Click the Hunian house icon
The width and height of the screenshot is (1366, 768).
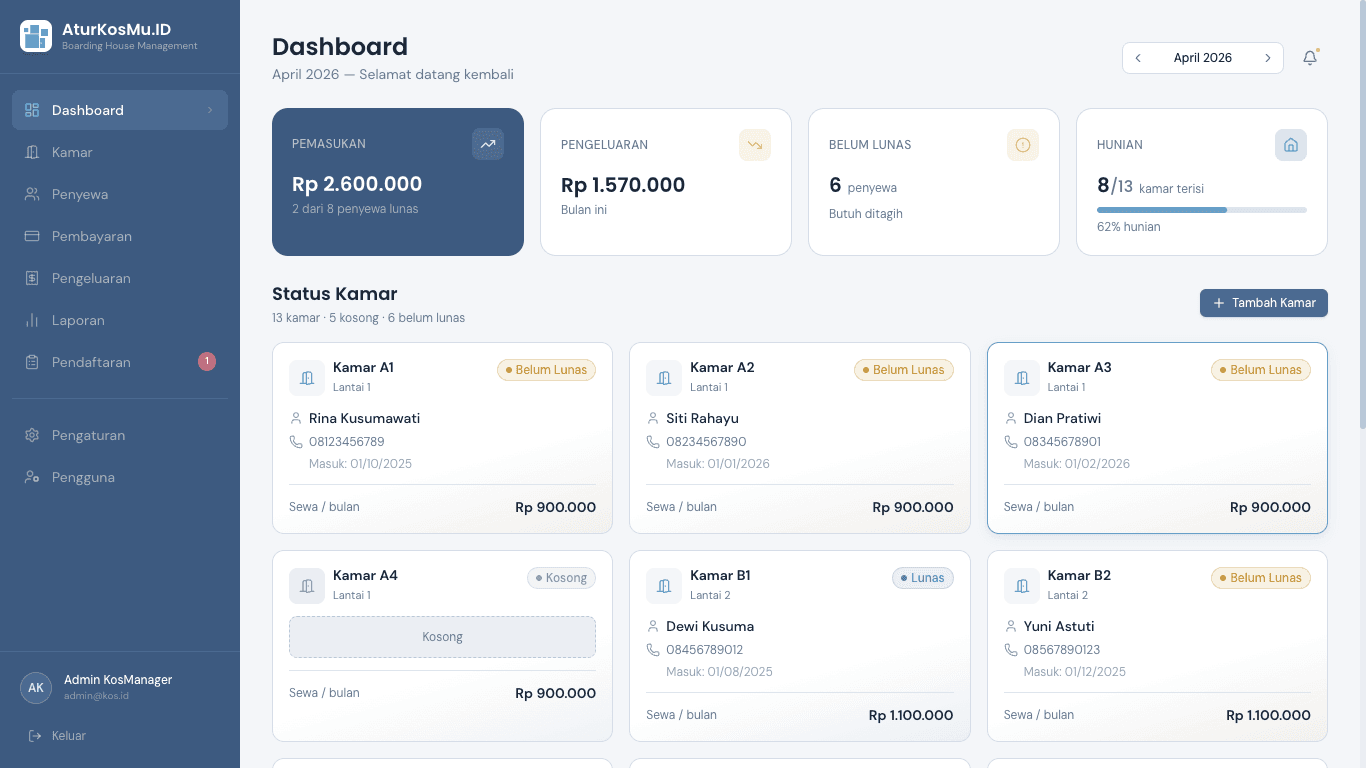click(x=1291, y=145)
